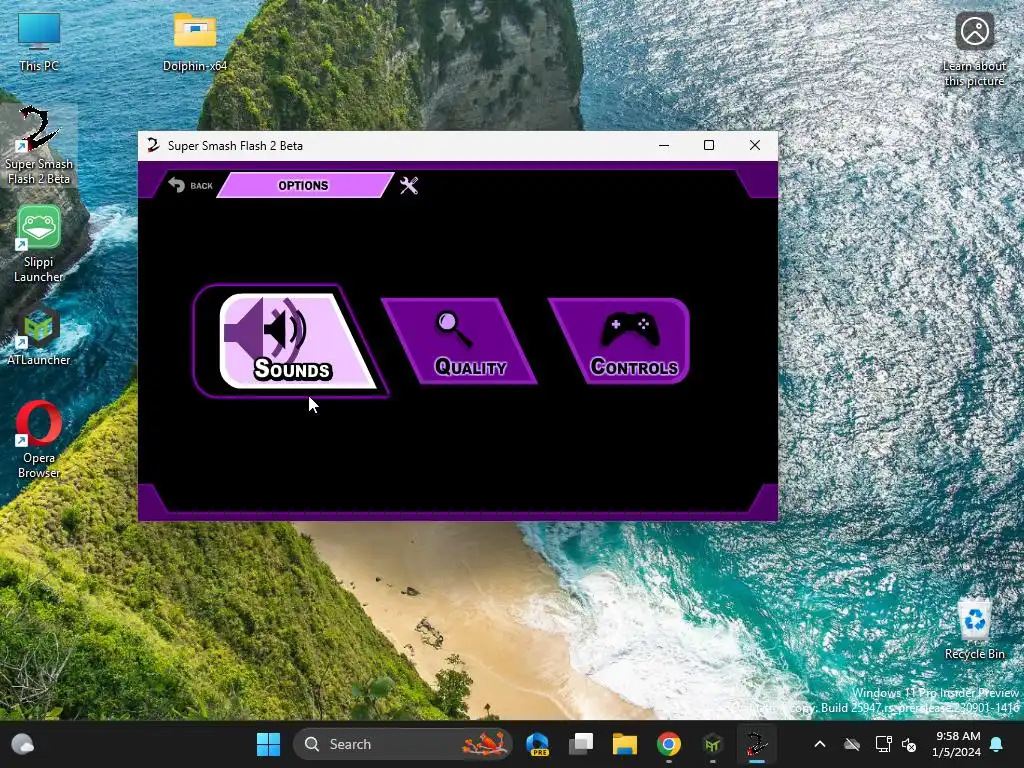
Task: Open This PC desktop icon
Action: pyautogui.click(x=39, y=40)
